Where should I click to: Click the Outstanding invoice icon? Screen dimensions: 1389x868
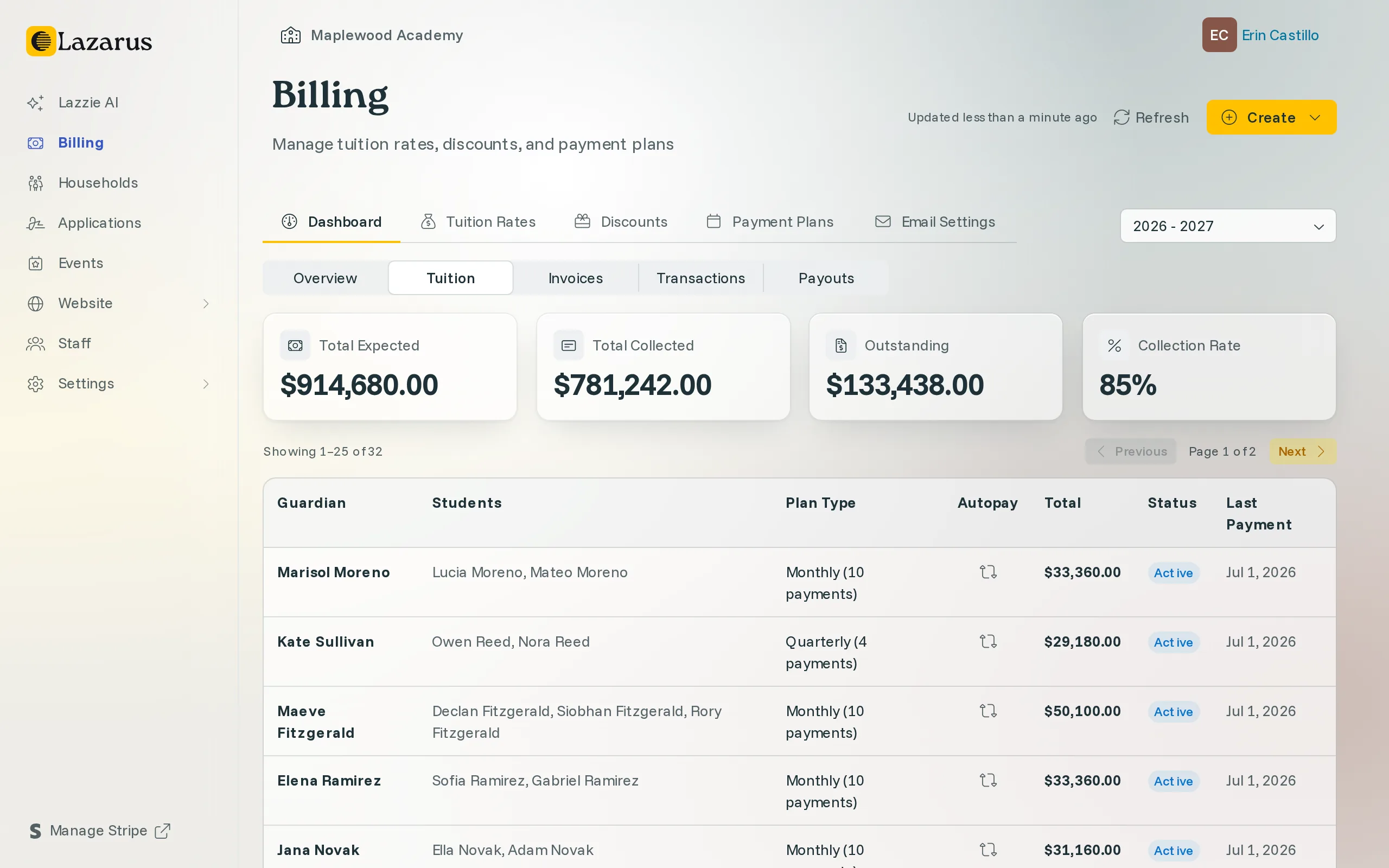tap(841, 345)
